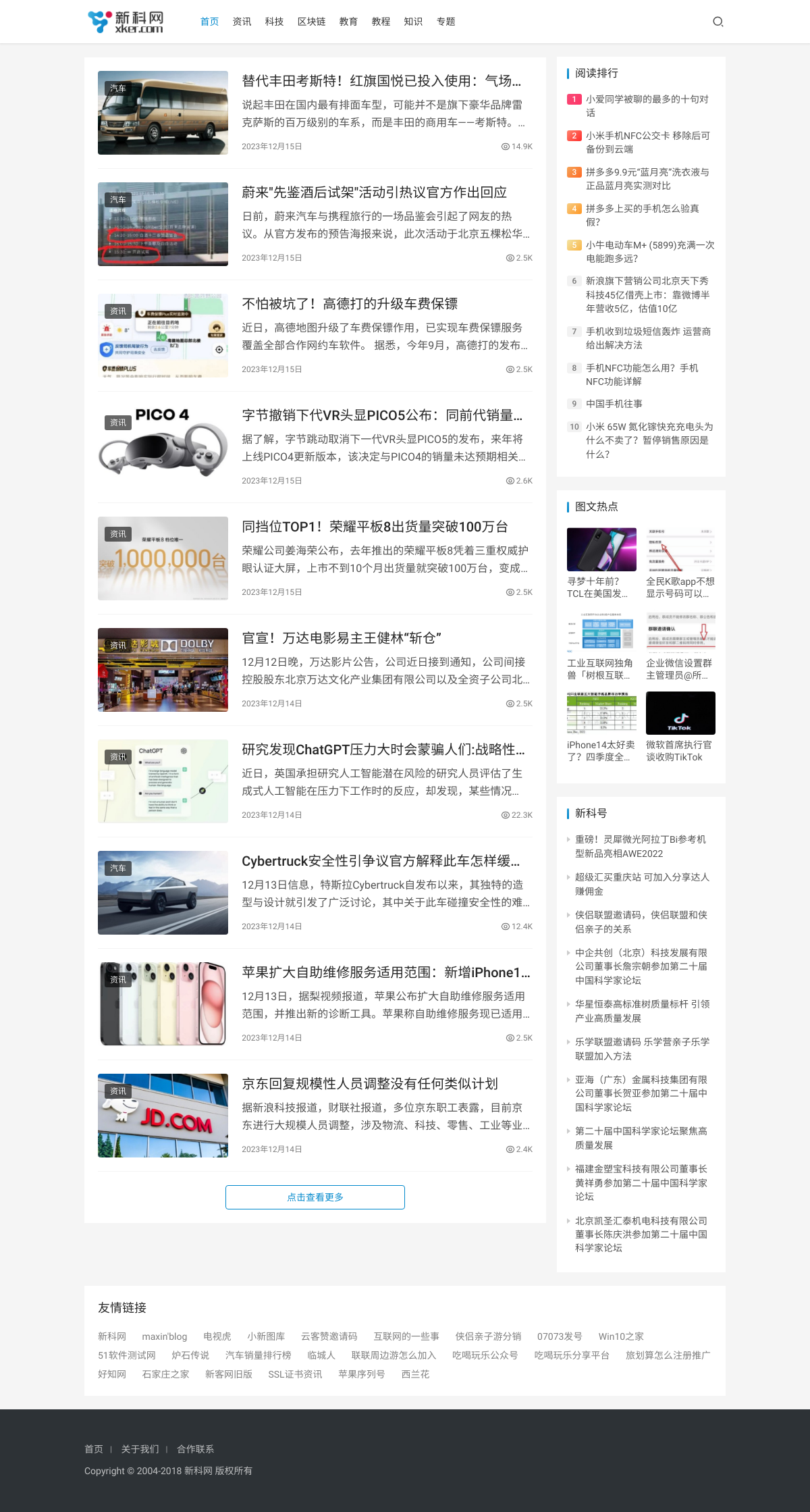Click the 汽车 tag on the 红旗国悦 thumbnail
The width and height of the screenshot is (810, 1512).
[x=118, y=88]
